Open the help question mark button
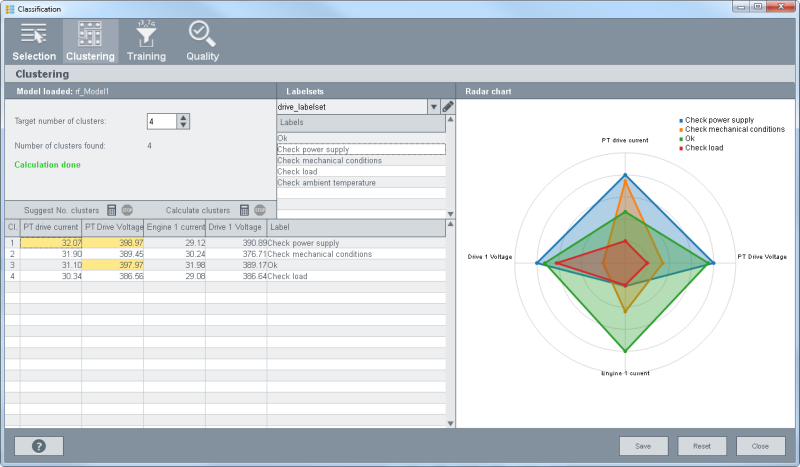Screen dimensions: 800x467 (x=40, y=446)
